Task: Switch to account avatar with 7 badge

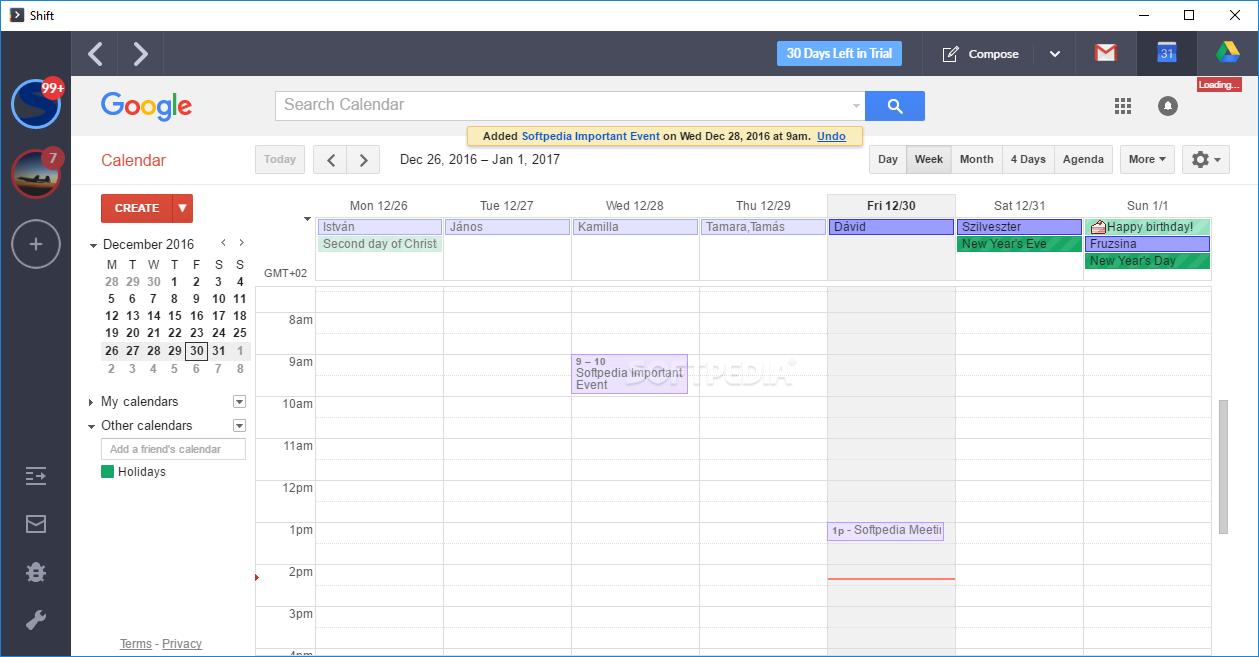Action: [x=36, y=174]
